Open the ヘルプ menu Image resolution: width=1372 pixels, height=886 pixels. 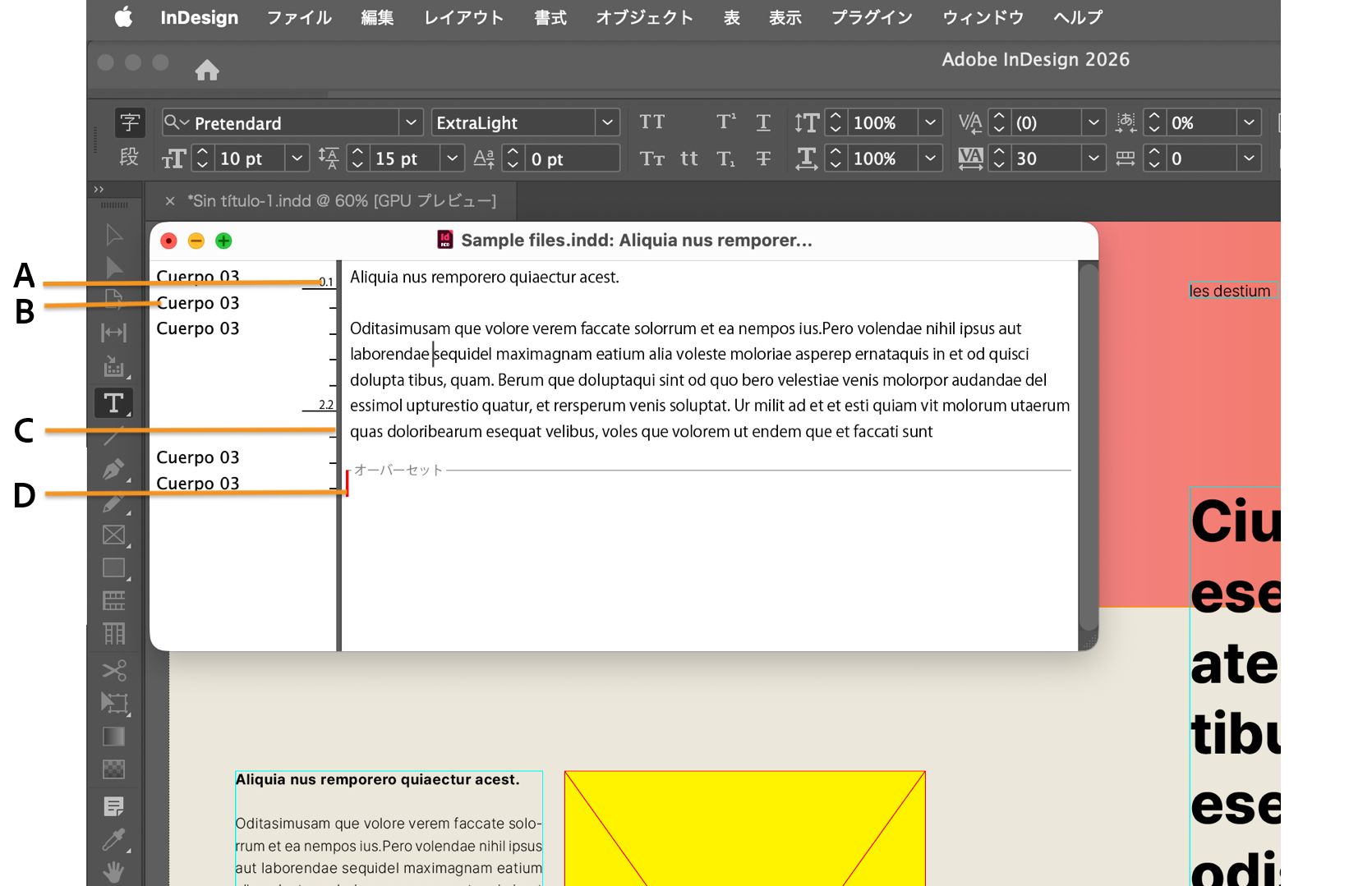[x=1078, y=17]
